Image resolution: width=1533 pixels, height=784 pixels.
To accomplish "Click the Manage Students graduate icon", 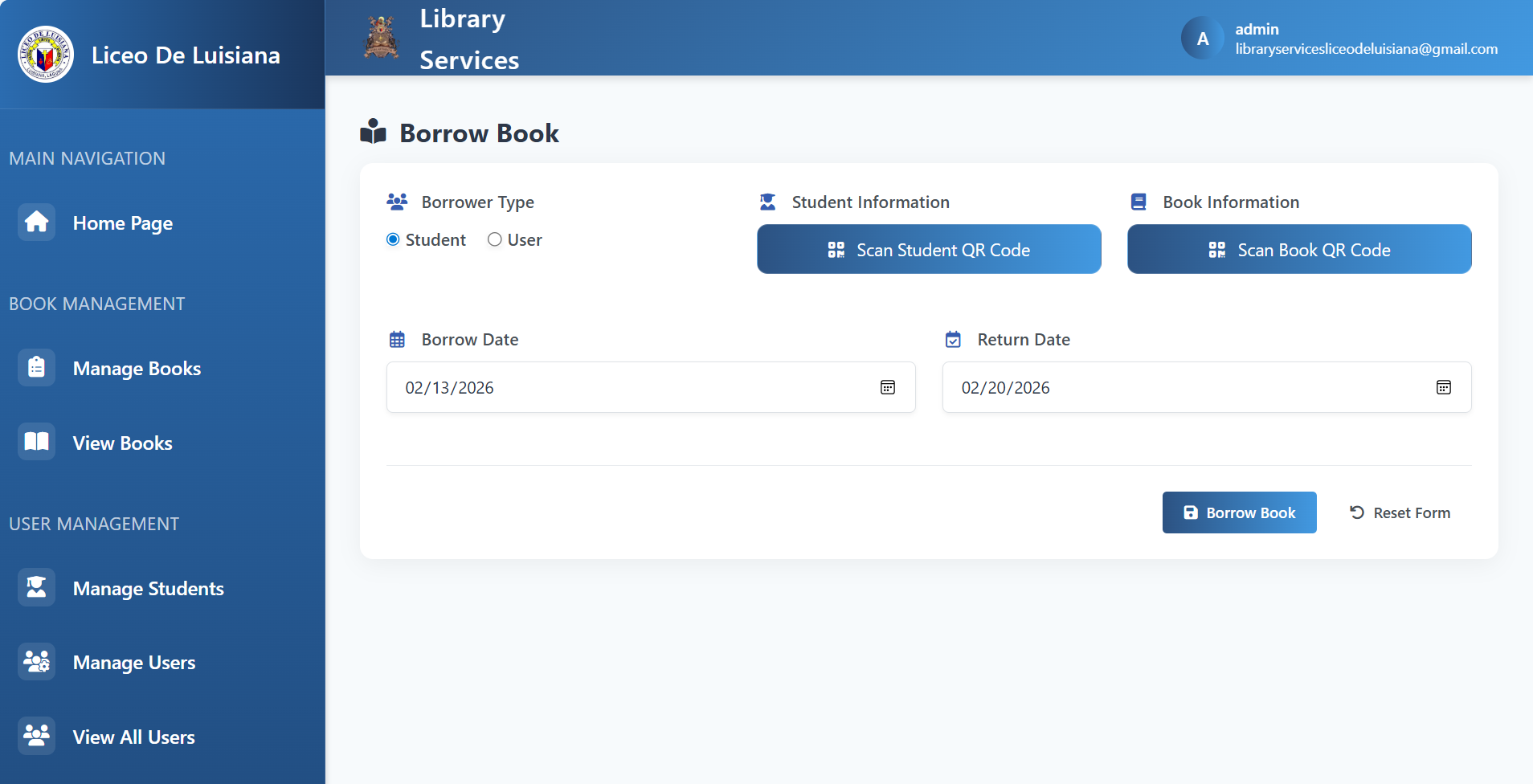I will pyautogui.click(x=36, y=587).
